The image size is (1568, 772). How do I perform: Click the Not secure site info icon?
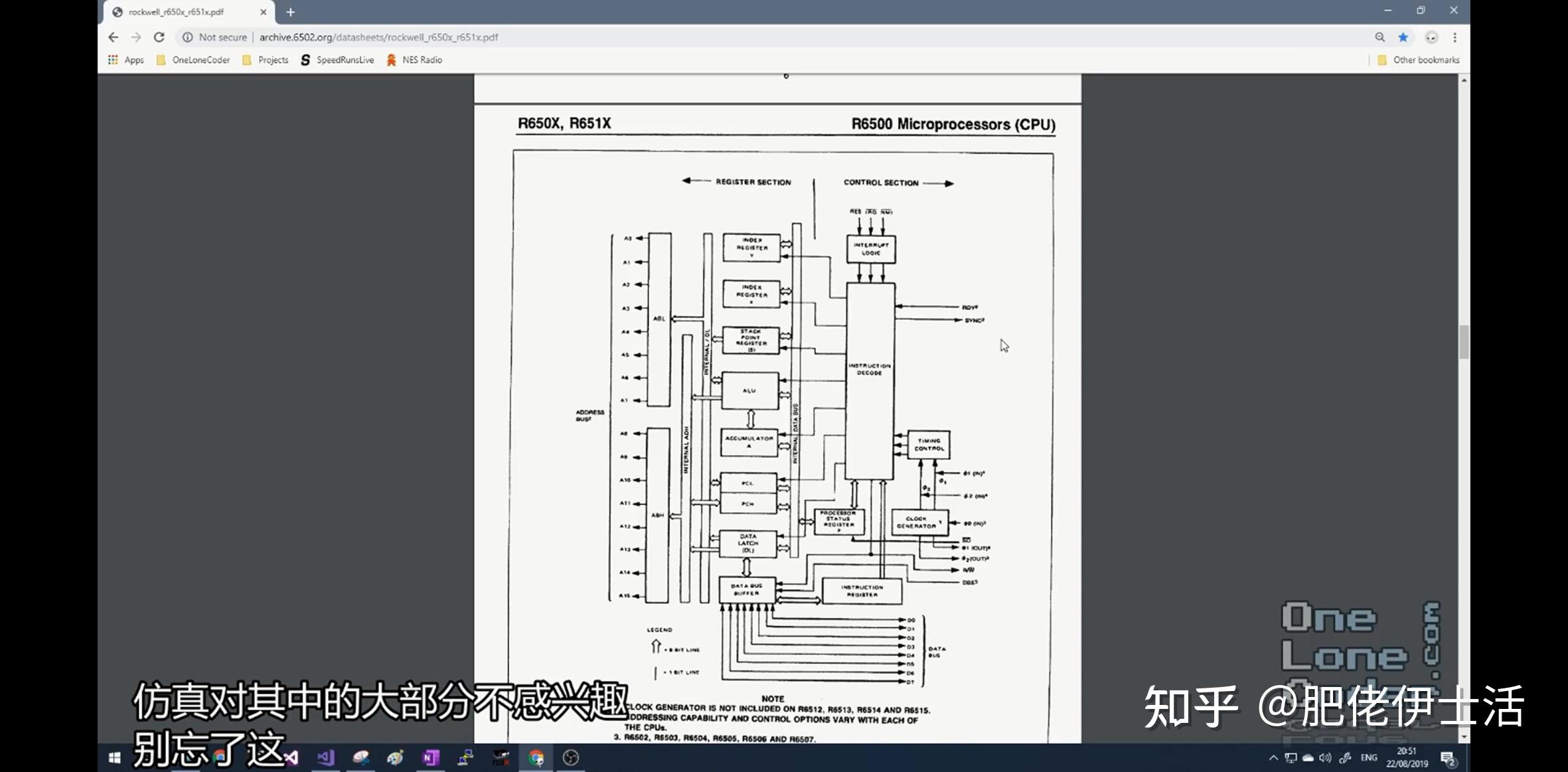point(188,37)
